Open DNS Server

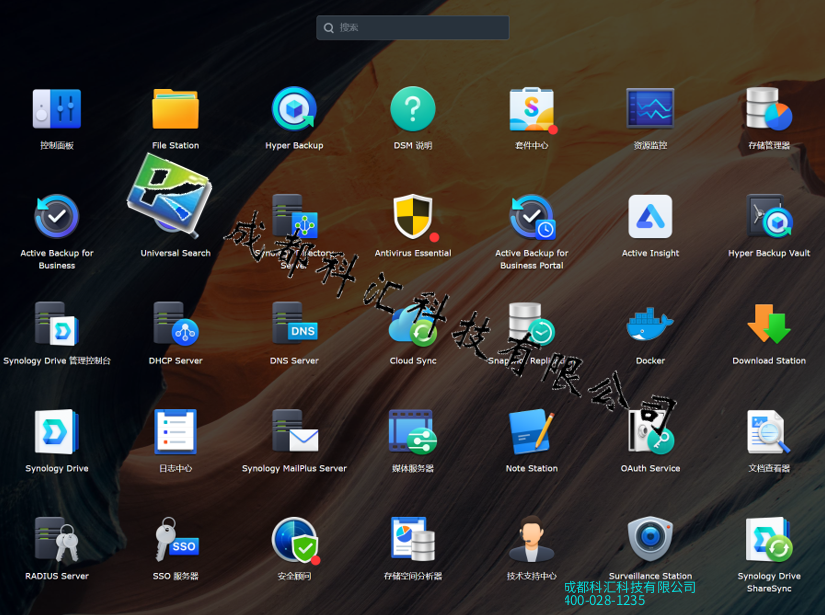tap(294, 323)
